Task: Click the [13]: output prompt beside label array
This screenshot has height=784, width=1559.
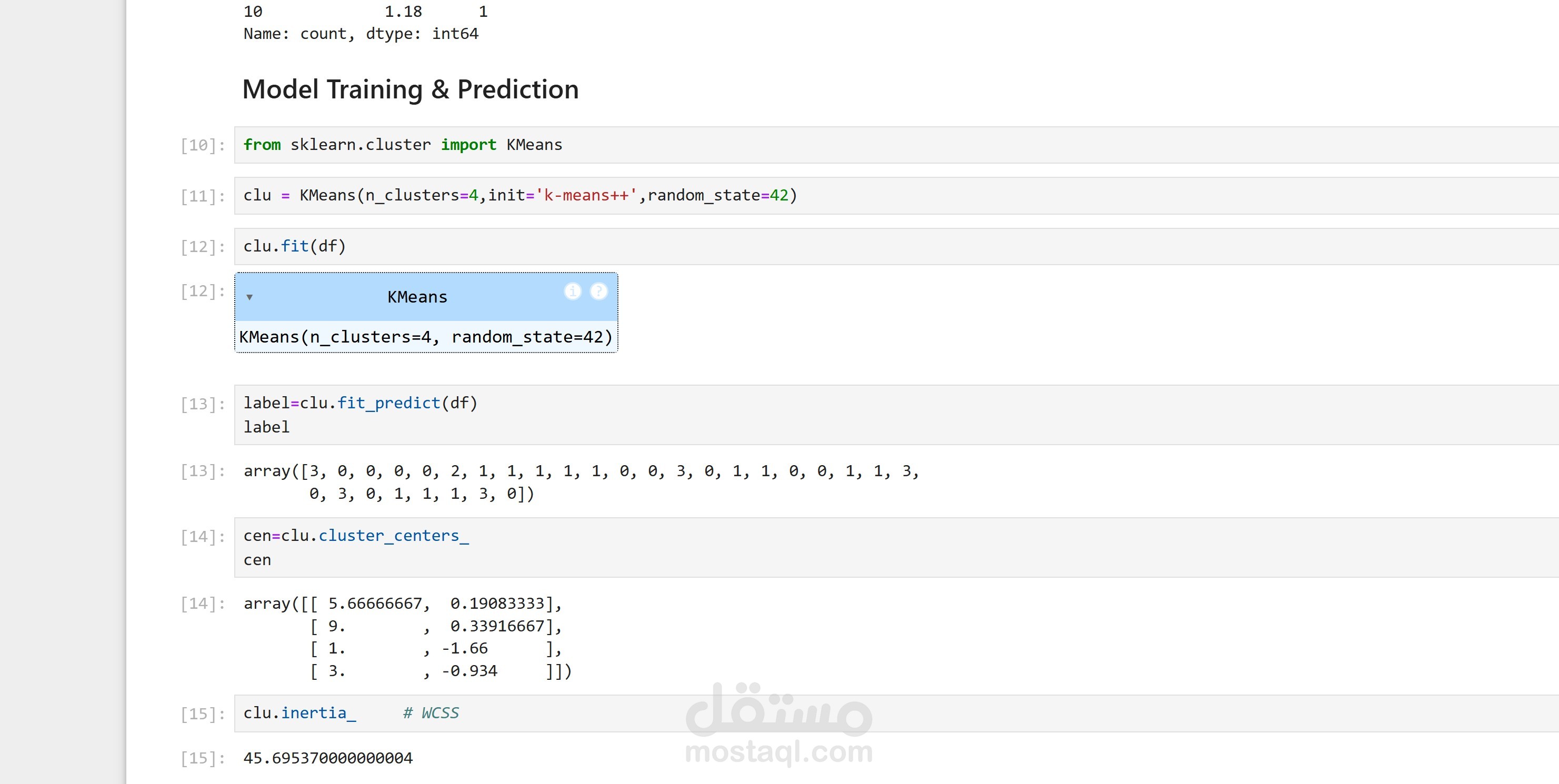Action: point(202,471)
